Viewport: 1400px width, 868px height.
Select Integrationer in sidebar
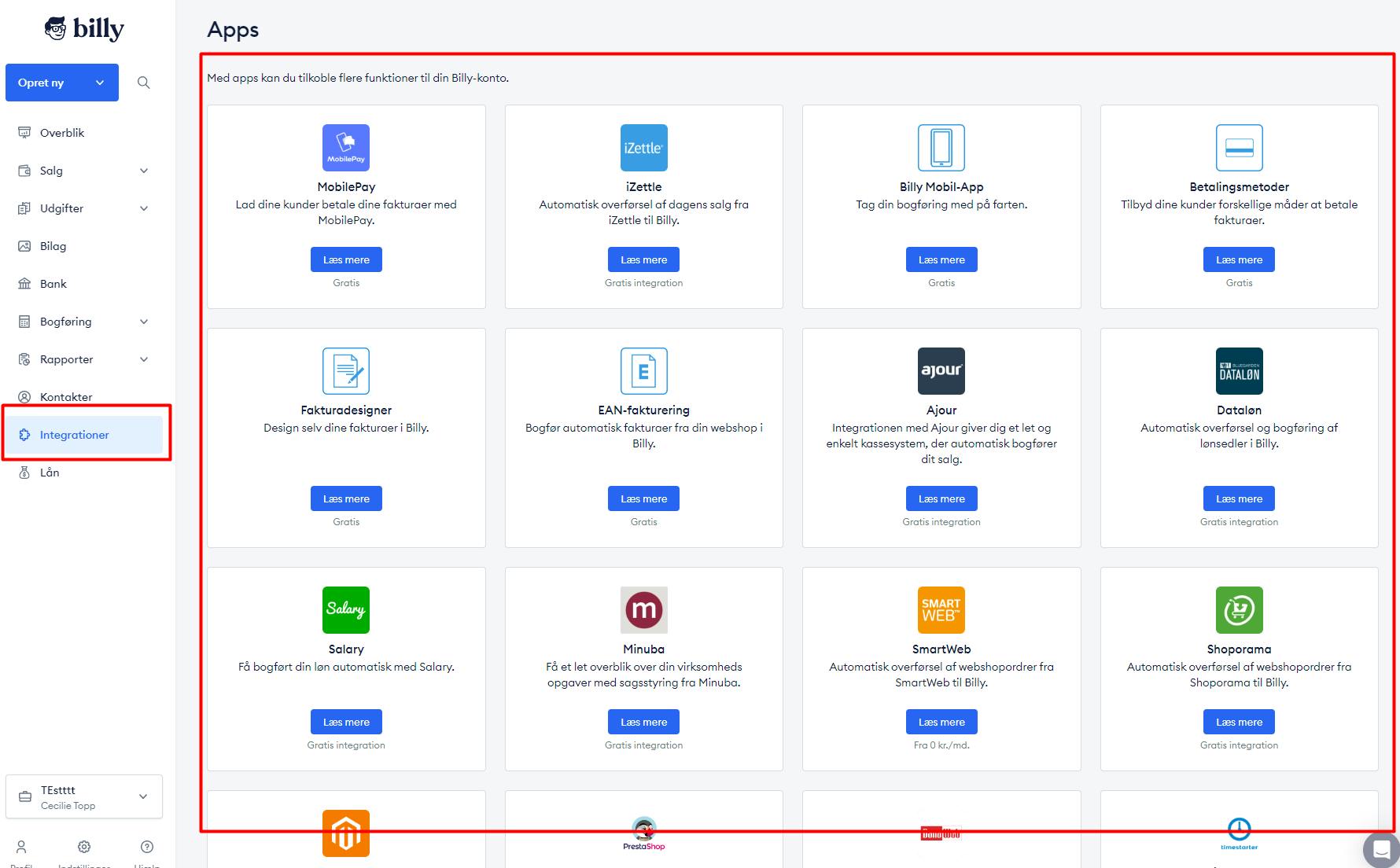click(84, 435)
